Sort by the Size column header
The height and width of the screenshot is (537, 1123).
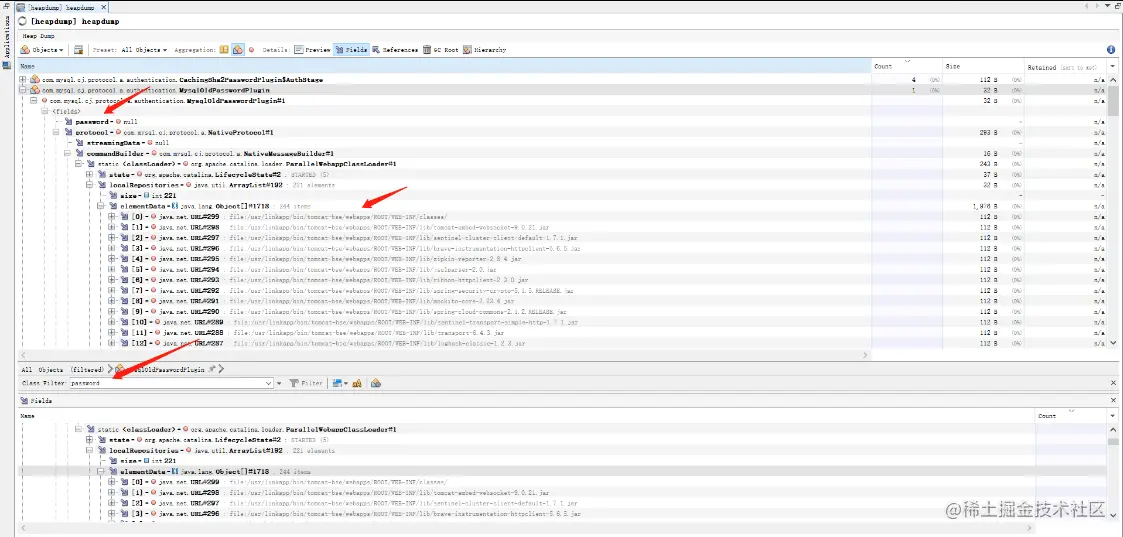[x=981, y=67]
